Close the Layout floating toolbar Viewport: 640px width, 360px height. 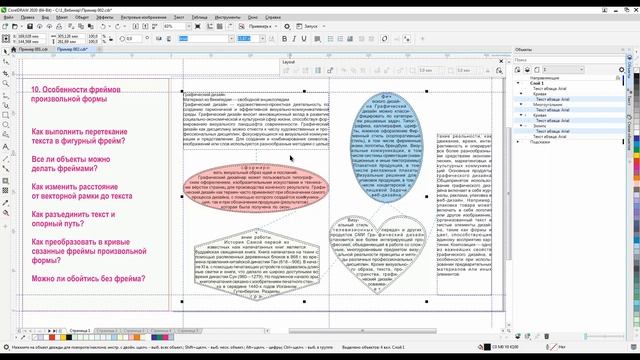(x=501, y=61)
